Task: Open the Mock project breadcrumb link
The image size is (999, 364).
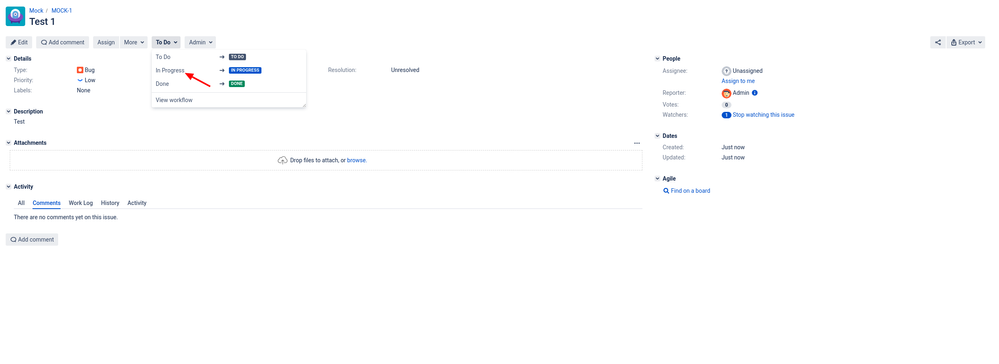Action: (x=36, y=11)
